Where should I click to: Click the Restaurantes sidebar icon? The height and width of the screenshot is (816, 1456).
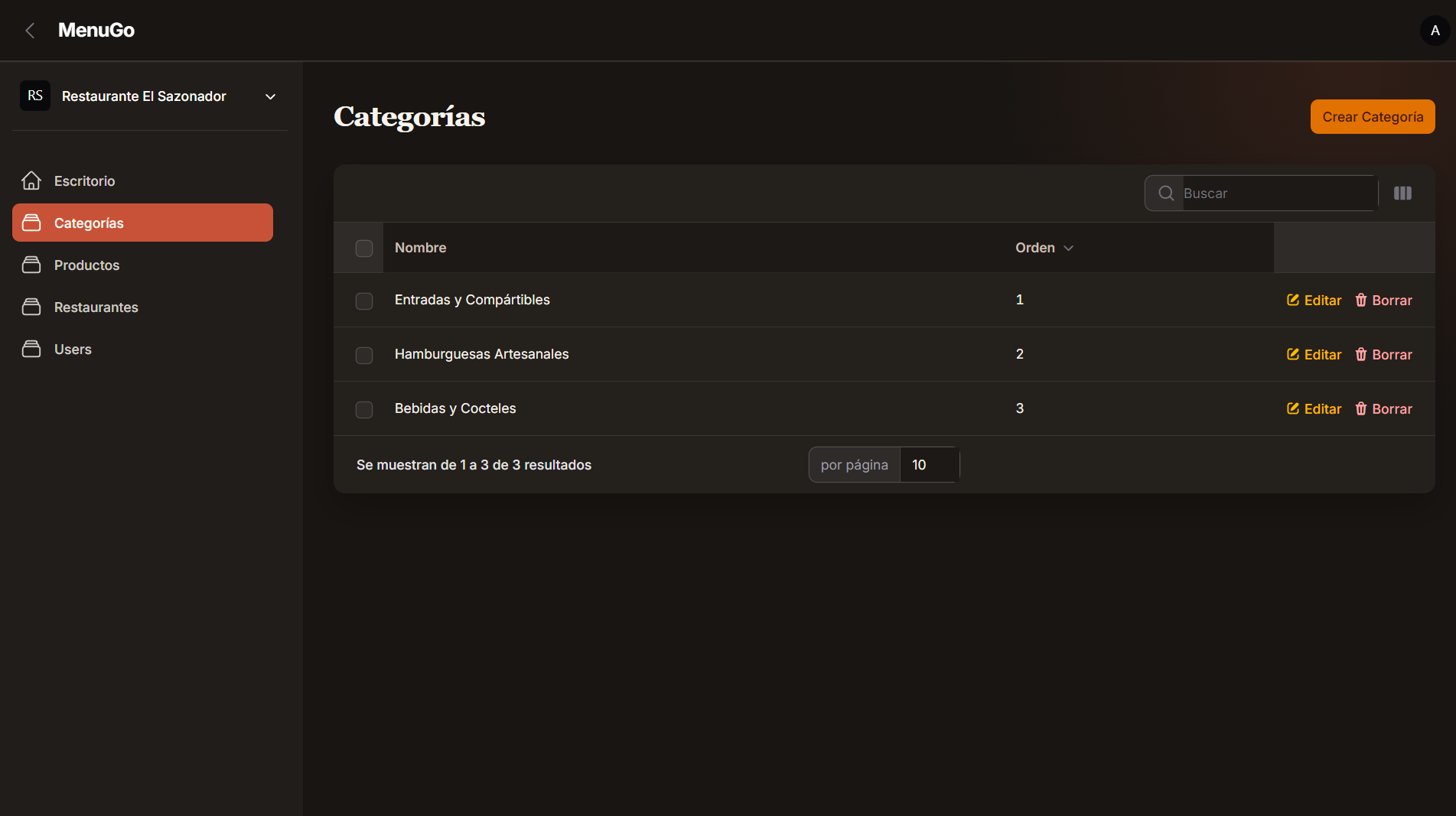pos(31,307)
